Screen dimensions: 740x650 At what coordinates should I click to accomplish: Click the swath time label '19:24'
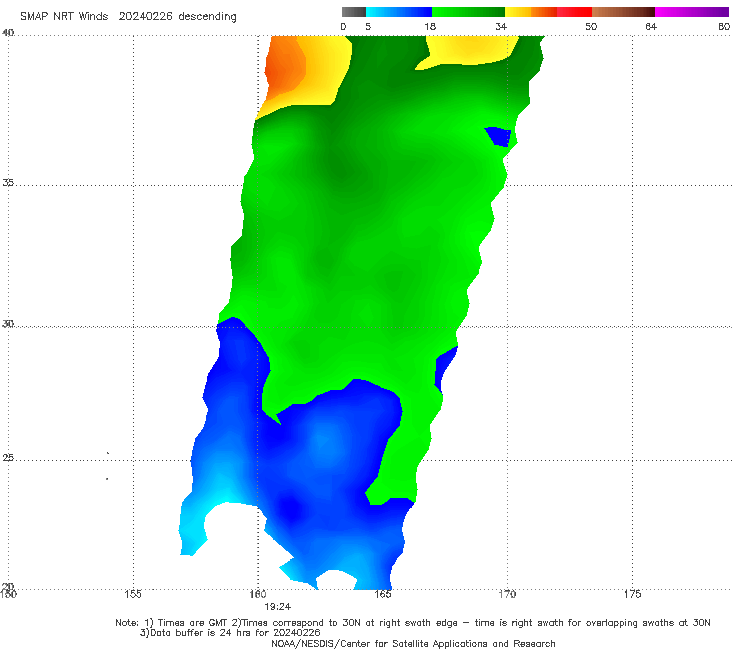point(278,607)
